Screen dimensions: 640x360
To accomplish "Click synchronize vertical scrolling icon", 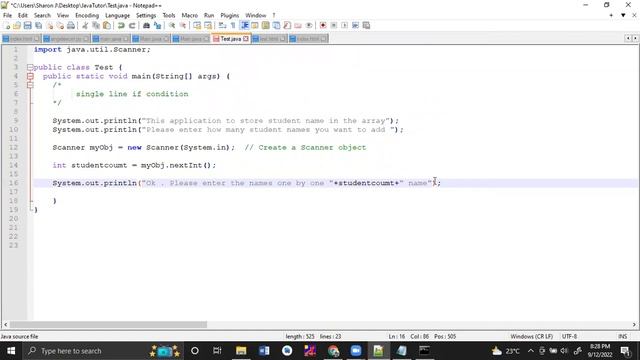I will click(x=197, y=25).
